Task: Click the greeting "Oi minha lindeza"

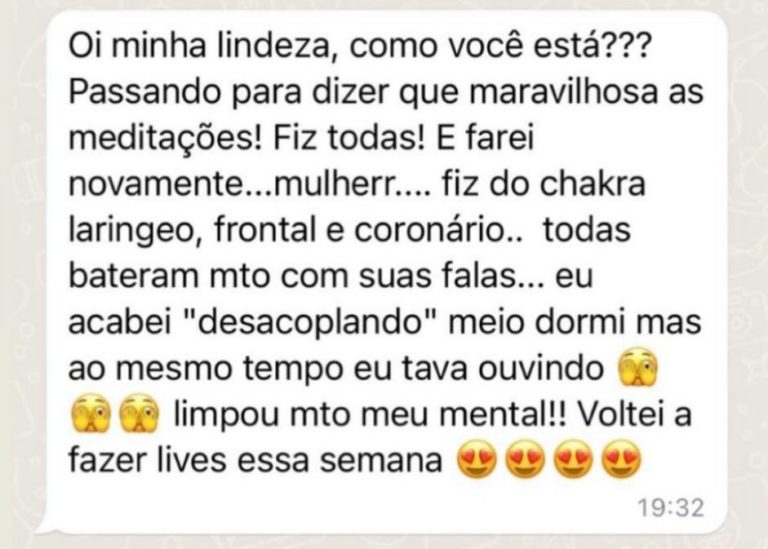Action: [202, 46]
